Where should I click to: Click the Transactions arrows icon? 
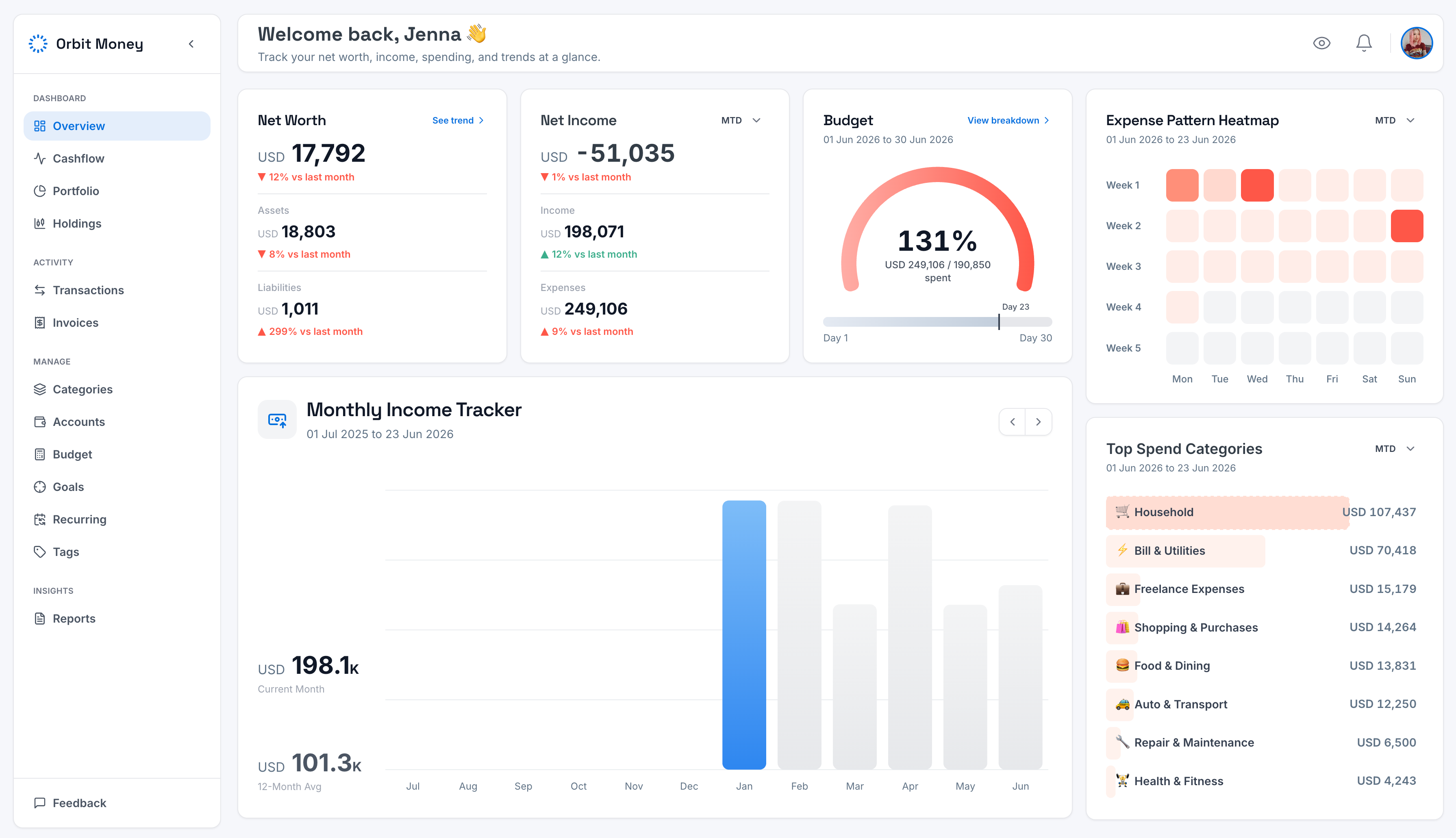coord(40,290)
